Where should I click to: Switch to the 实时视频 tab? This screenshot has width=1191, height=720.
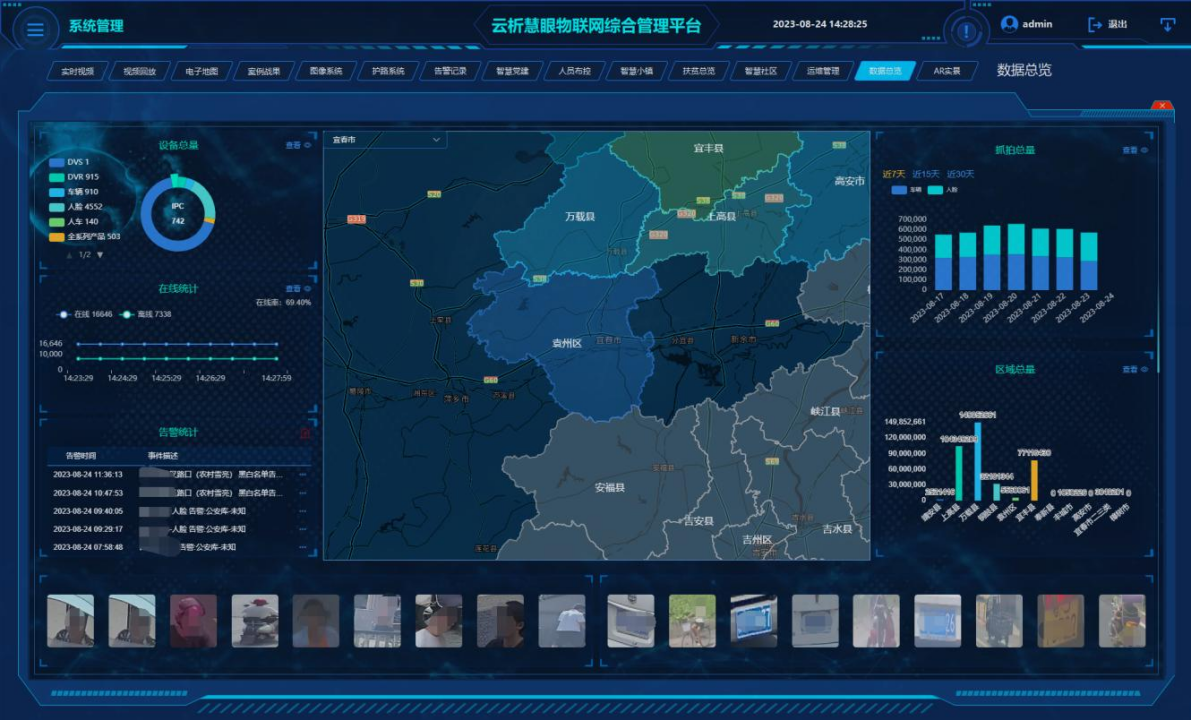coord(77,71)
